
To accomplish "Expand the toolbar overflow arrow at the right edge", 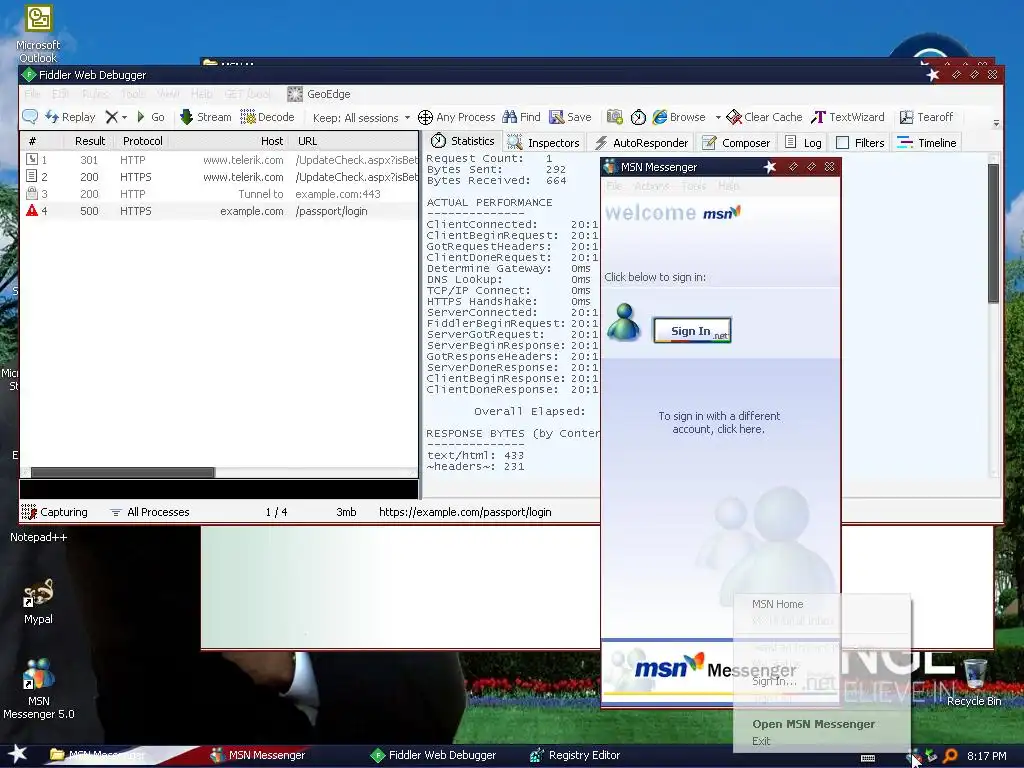I will (x=996, y=123).
